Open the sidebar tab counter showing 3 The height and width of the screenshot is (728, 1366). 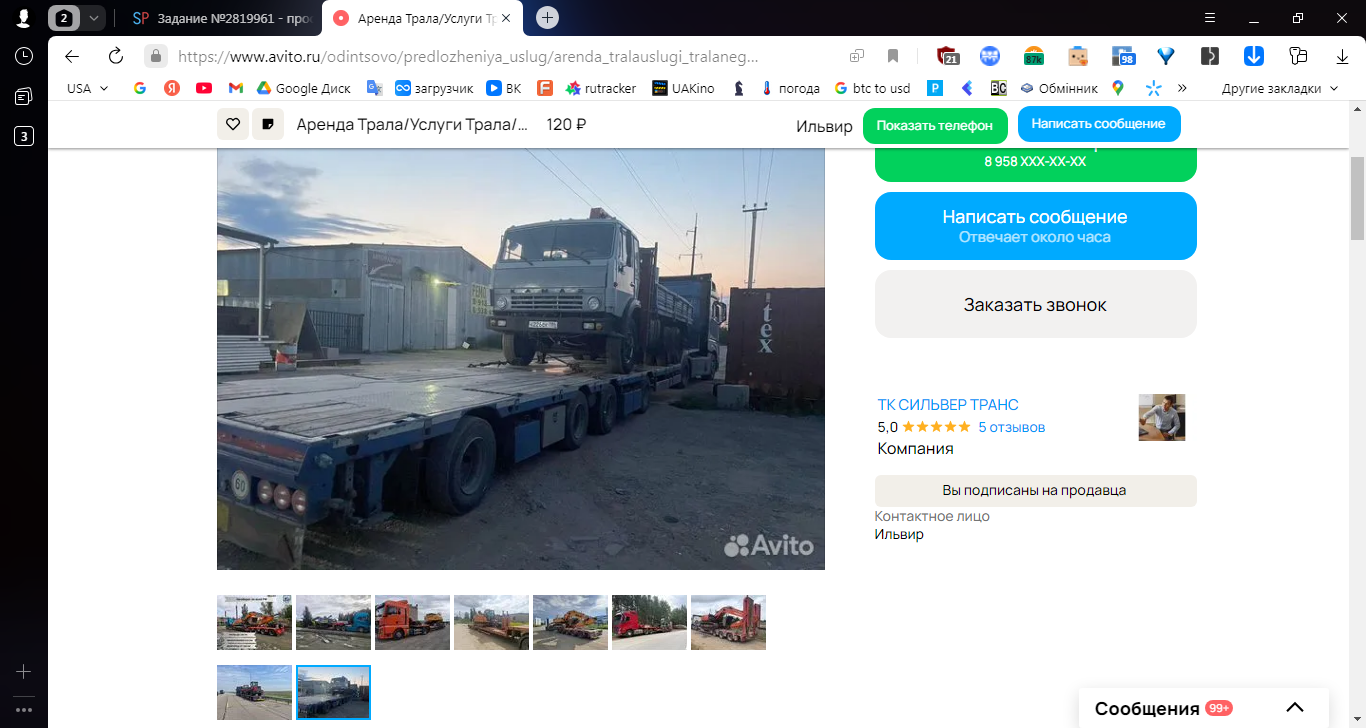coord(24,136)
